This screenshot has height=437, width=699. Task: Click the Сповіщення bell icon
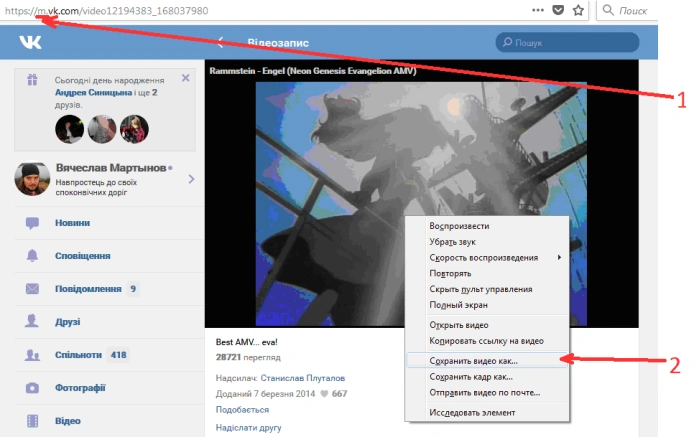point(32,256)
